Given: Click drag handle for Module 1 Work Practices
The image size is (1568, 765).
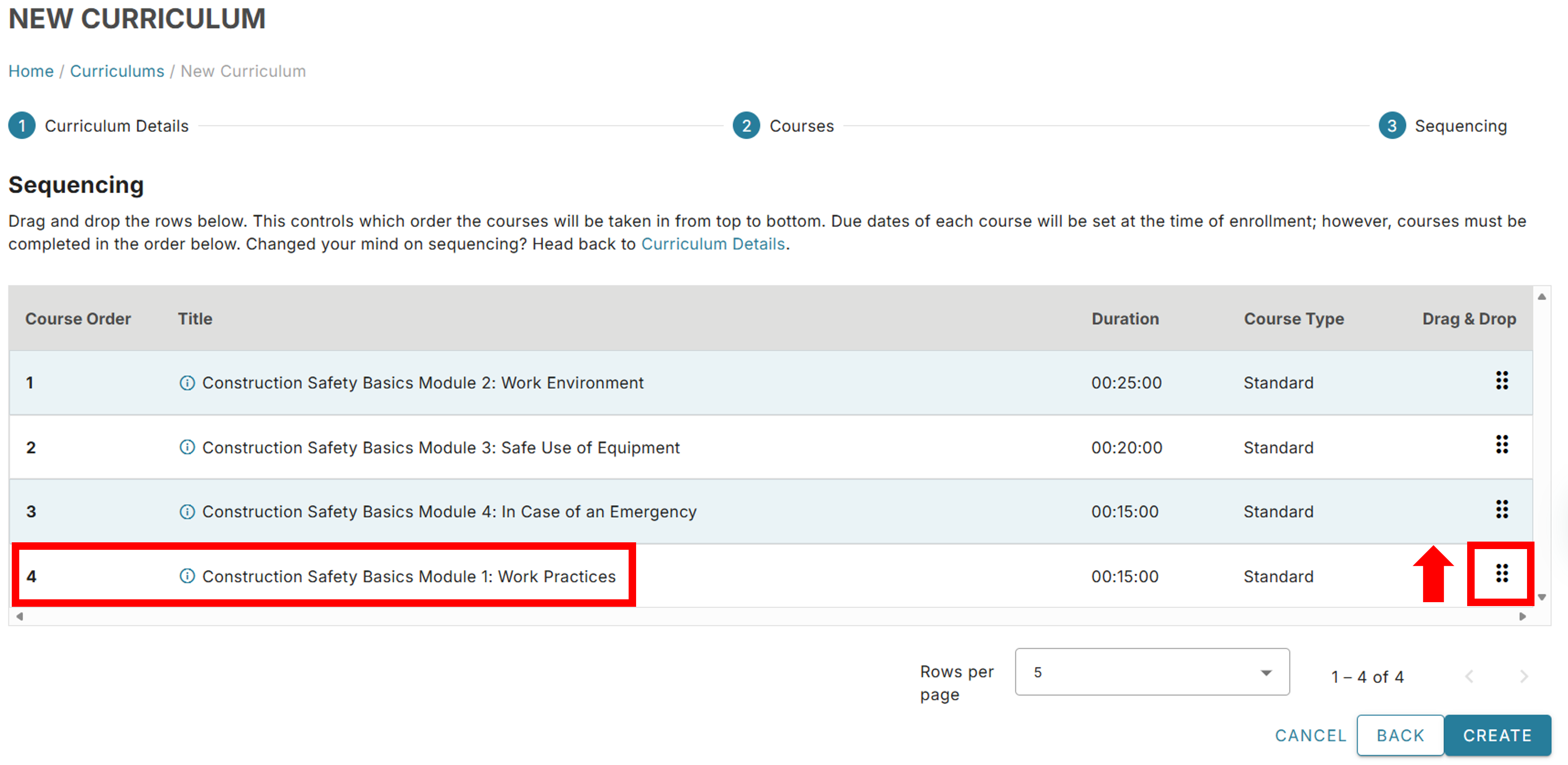Looking at the screenshot, I should [1501, 573].
